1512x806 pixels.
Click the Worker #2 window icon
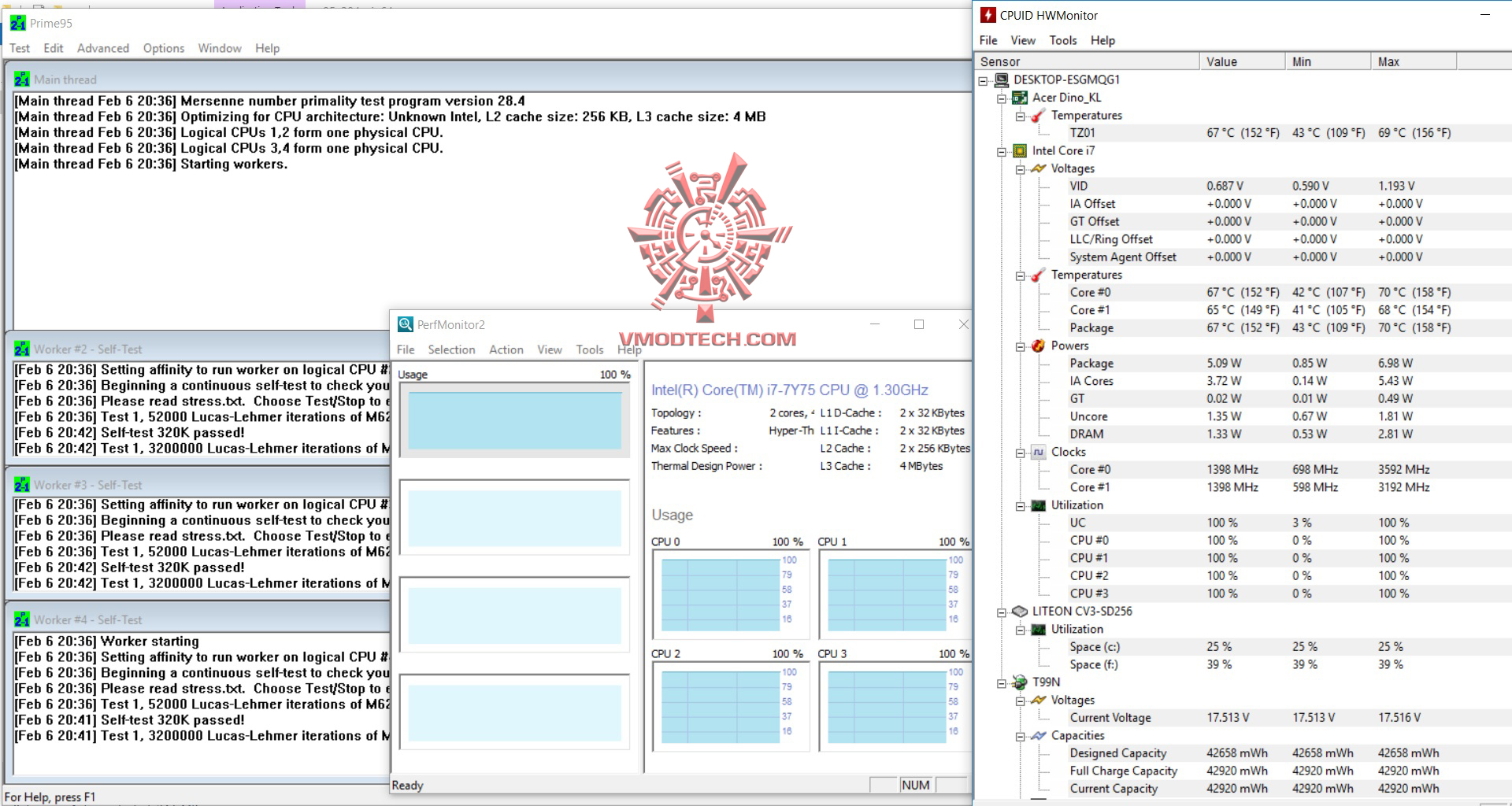pos(22,349)
